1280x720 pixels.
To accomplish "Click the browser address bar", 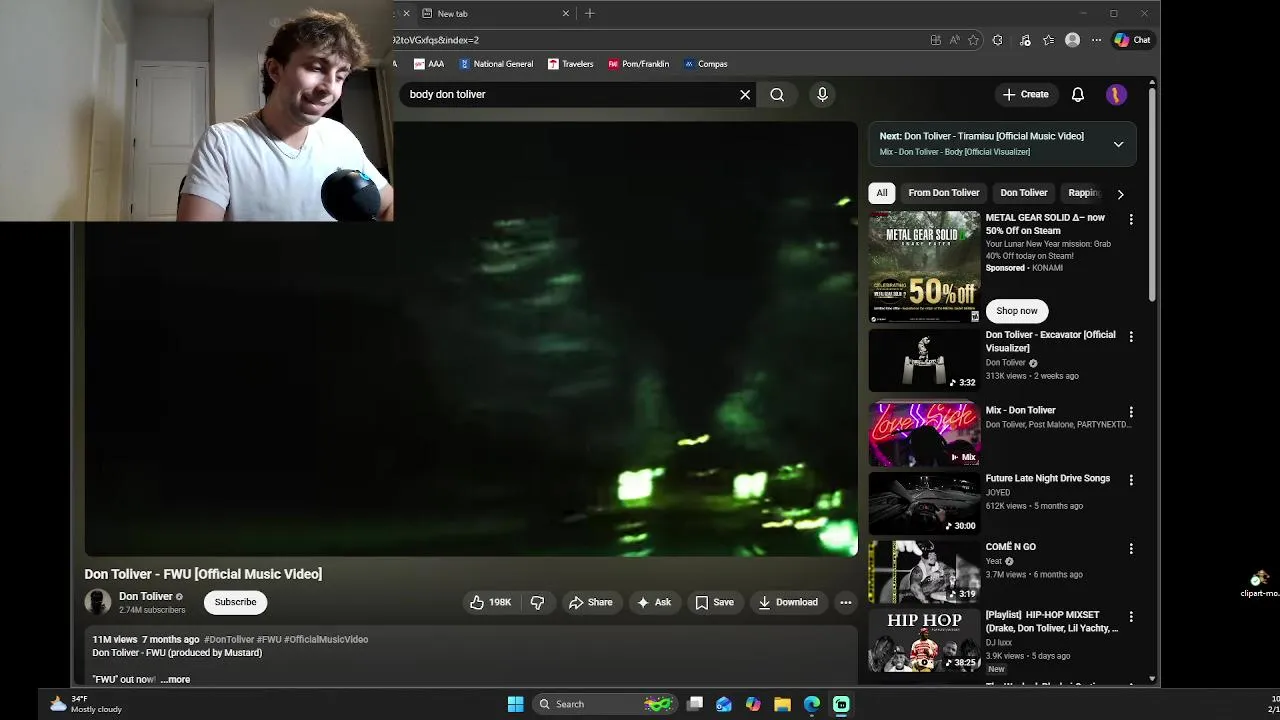I will tap(660, 40).
